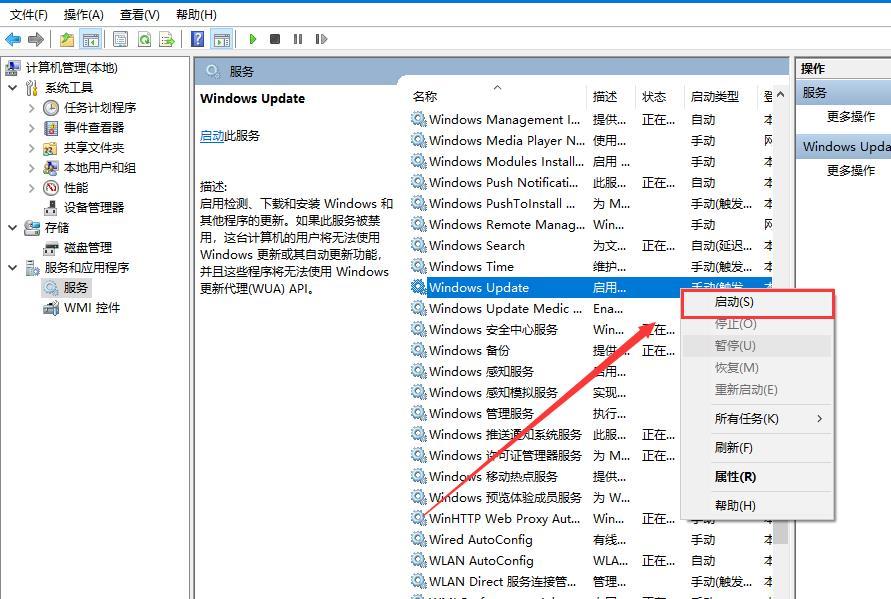The height and width of the screenshot is (599, 891).
Task: Click the Refresh toolbar icon
Action: click(143, 38)
